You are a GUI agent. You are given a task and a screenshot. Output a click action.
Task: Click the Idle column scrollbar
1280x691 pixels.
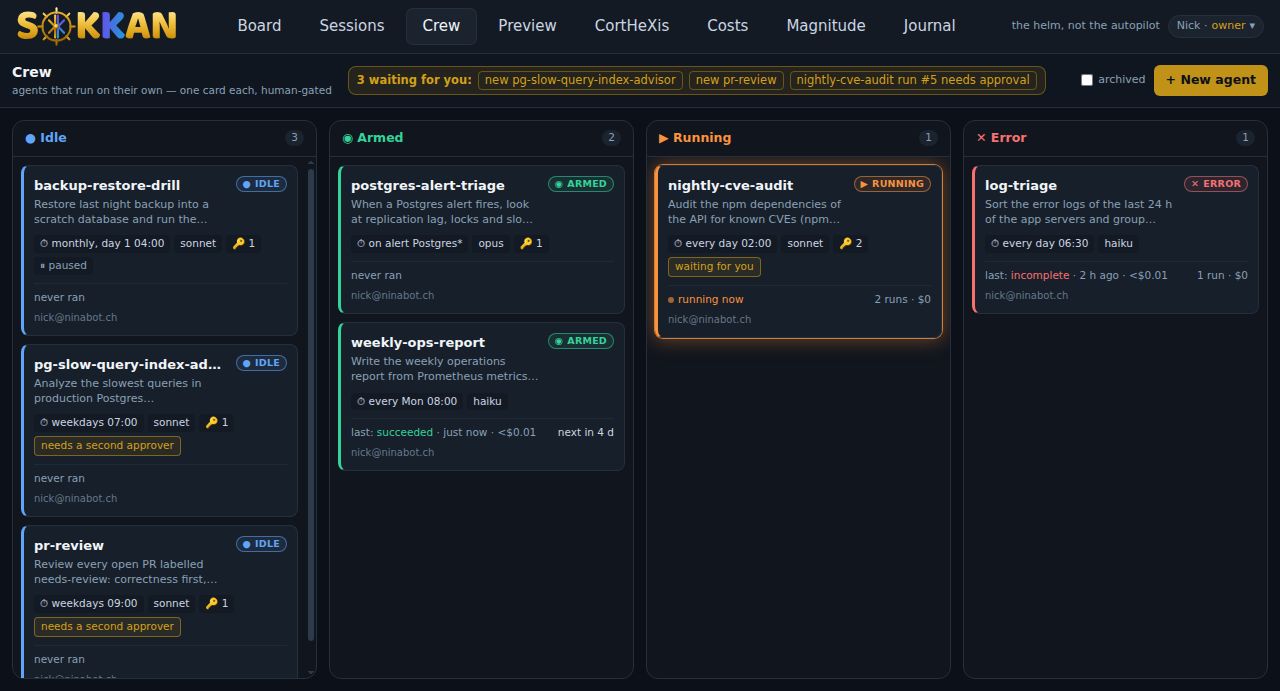tap(311, 405)
